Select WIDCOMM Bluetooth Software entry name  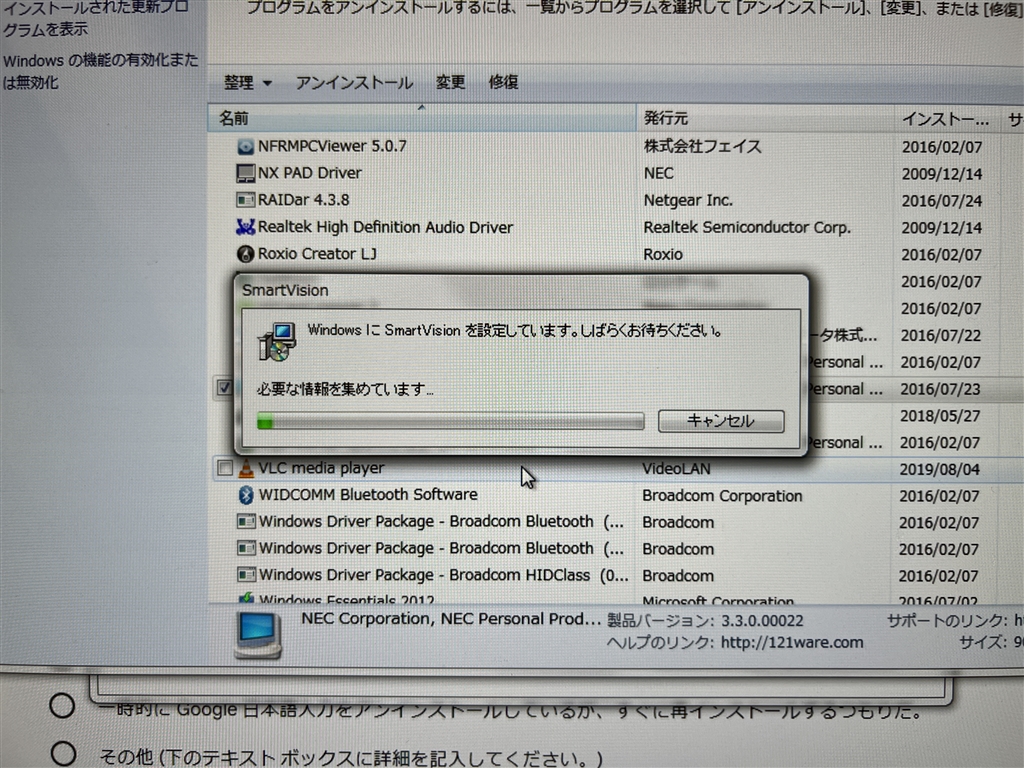click(x=368, y=494)
